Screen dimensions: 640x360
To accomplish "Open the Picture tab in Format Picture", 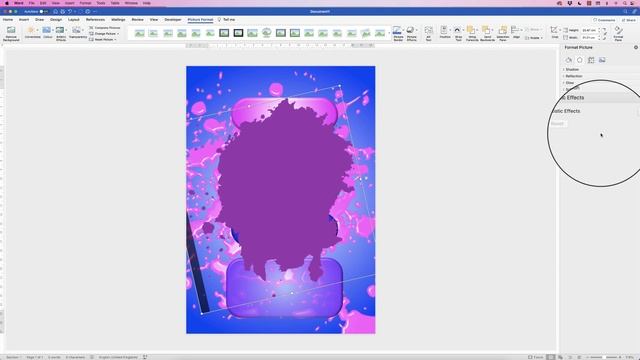I will coord(602,60).
